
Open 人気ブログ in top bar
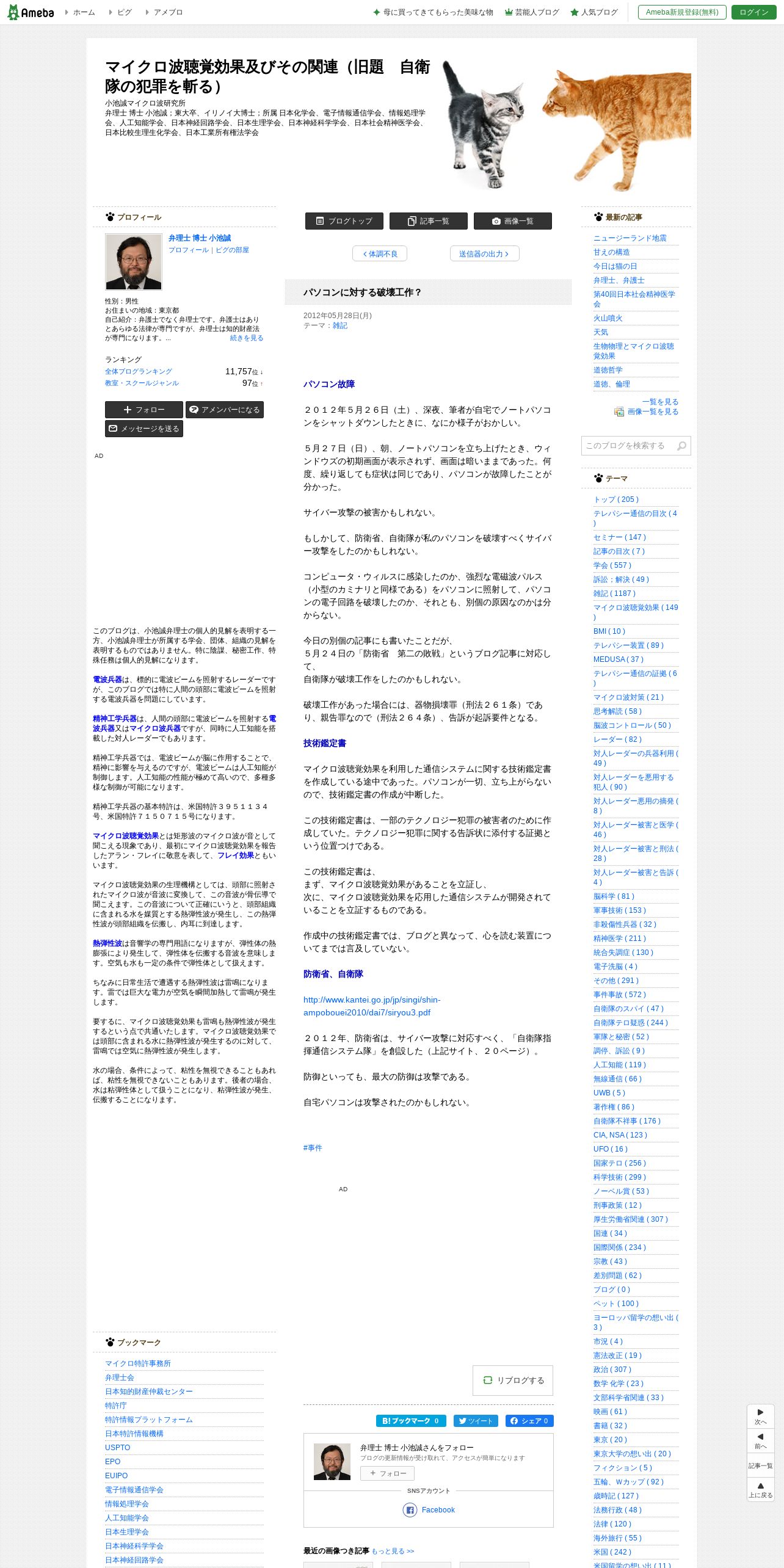[x=594, y=12]
